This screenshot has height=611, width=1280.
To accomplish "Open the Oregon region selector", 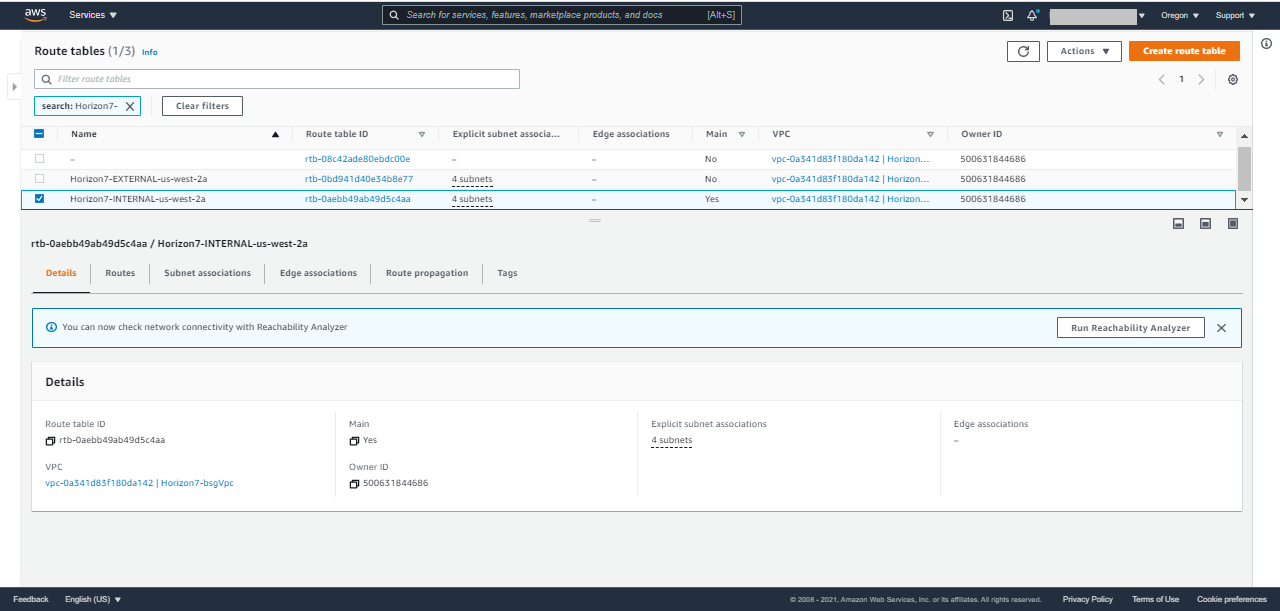I will [1179, 15].
